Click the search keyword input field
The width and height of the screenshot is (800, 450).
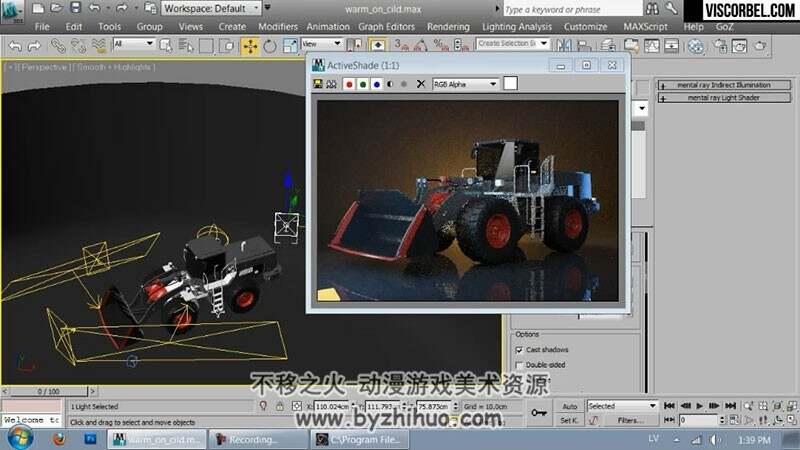[572, 9]
